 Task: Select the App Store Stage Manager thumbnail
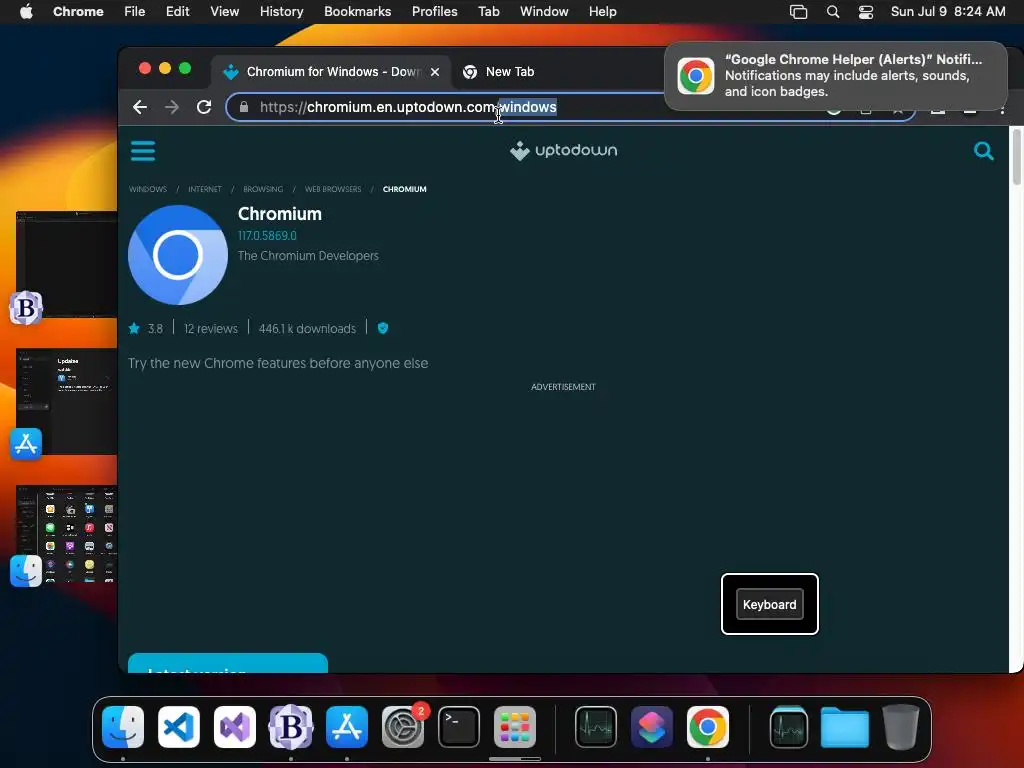(67, 401)
